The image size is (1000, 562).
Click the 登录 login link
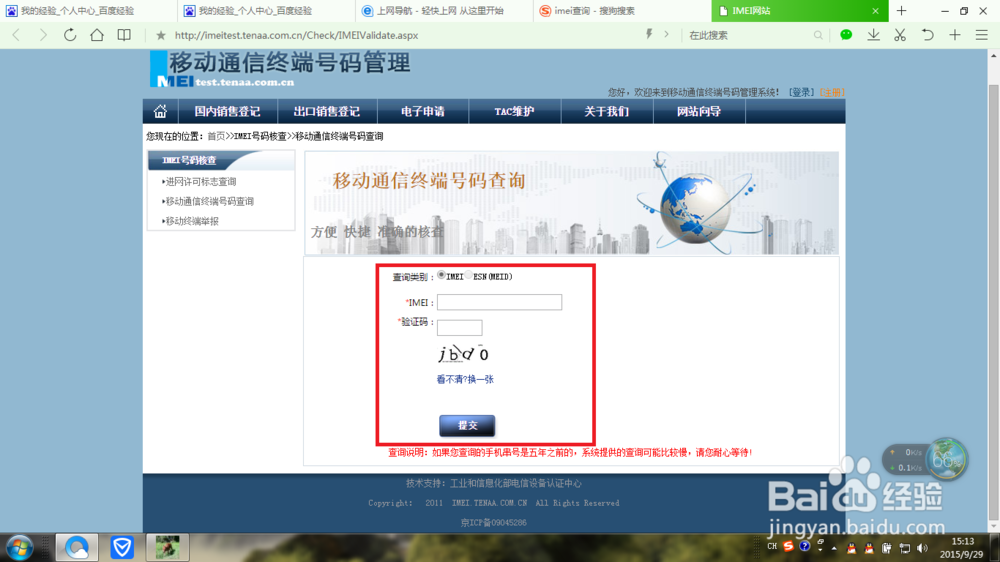(x=802, y=92)
